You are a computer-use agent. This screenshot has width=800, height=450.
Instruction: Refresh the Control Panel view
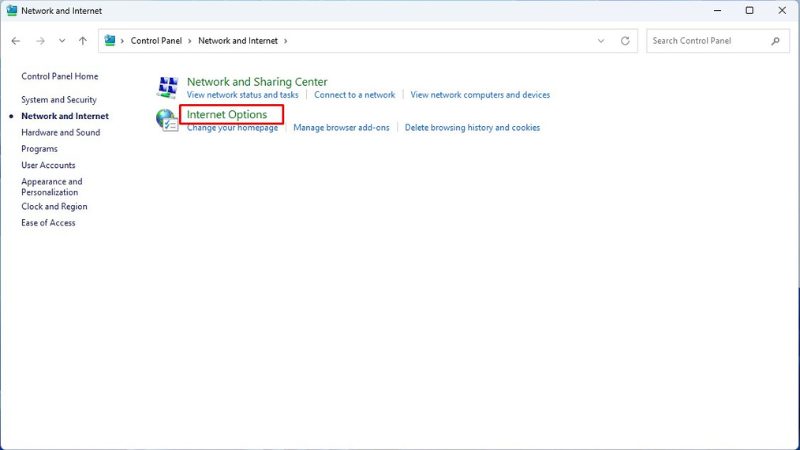pyautogui.click(x=625, y=41)
